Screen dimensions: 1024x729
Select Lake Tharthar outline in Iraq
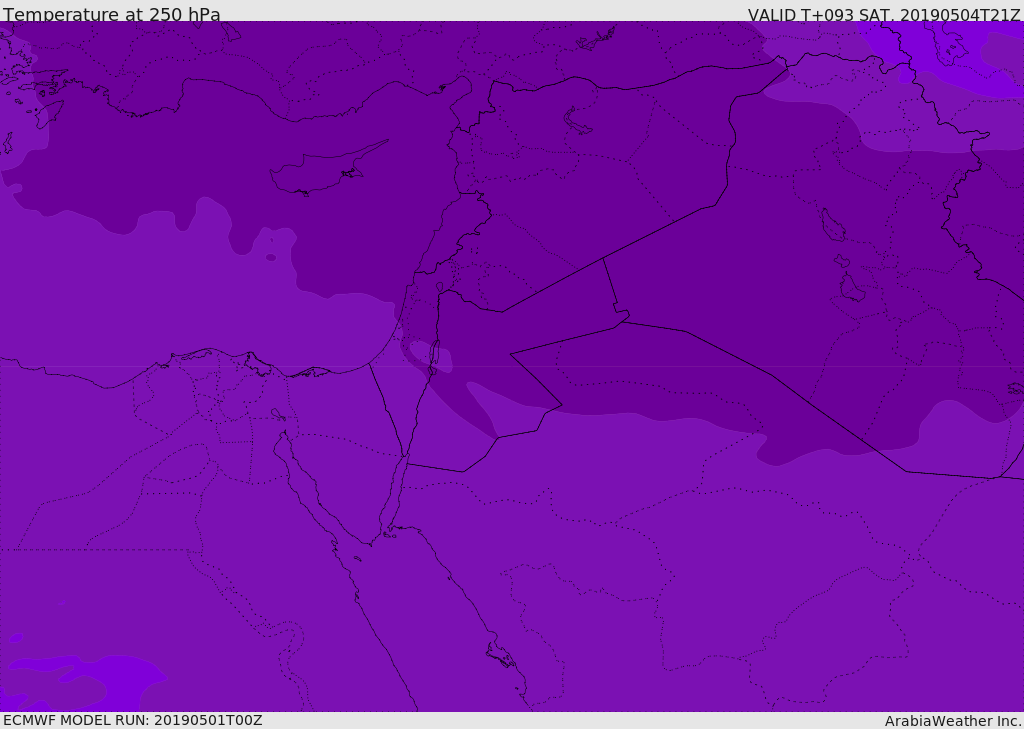[832, 227]
